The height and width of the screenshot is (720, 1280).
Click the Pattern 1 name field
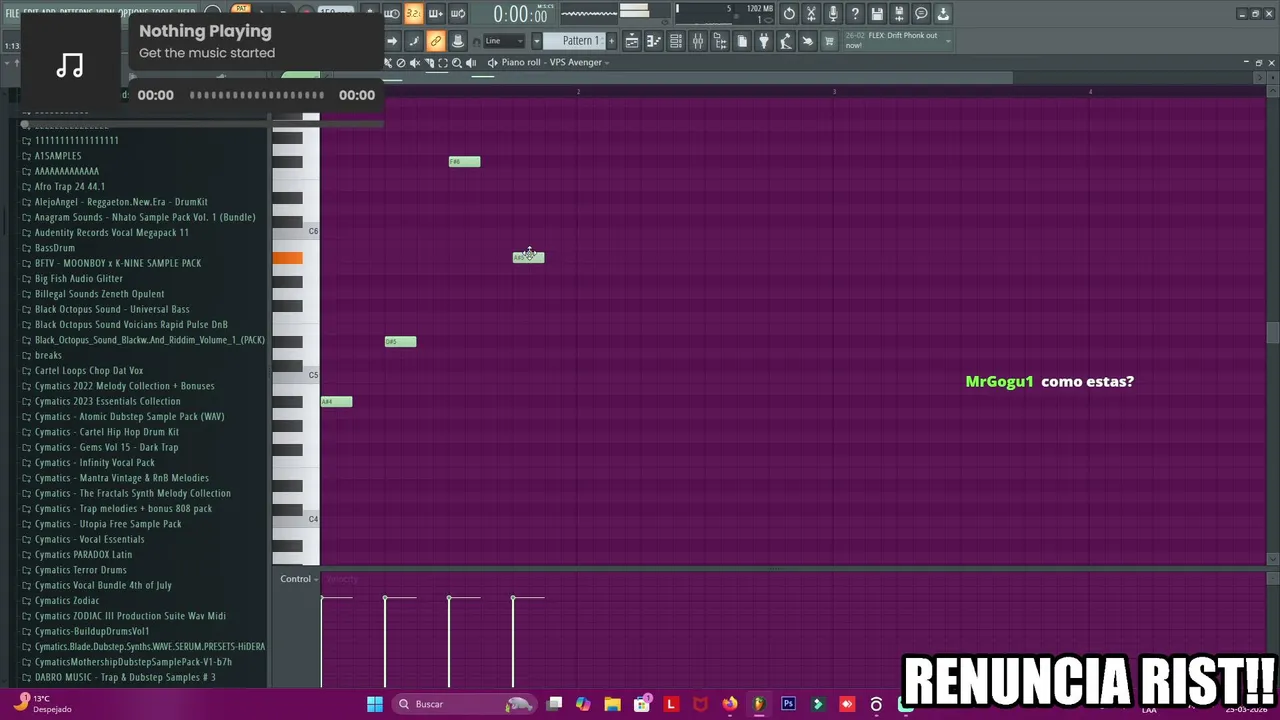(x=574, y=41)
